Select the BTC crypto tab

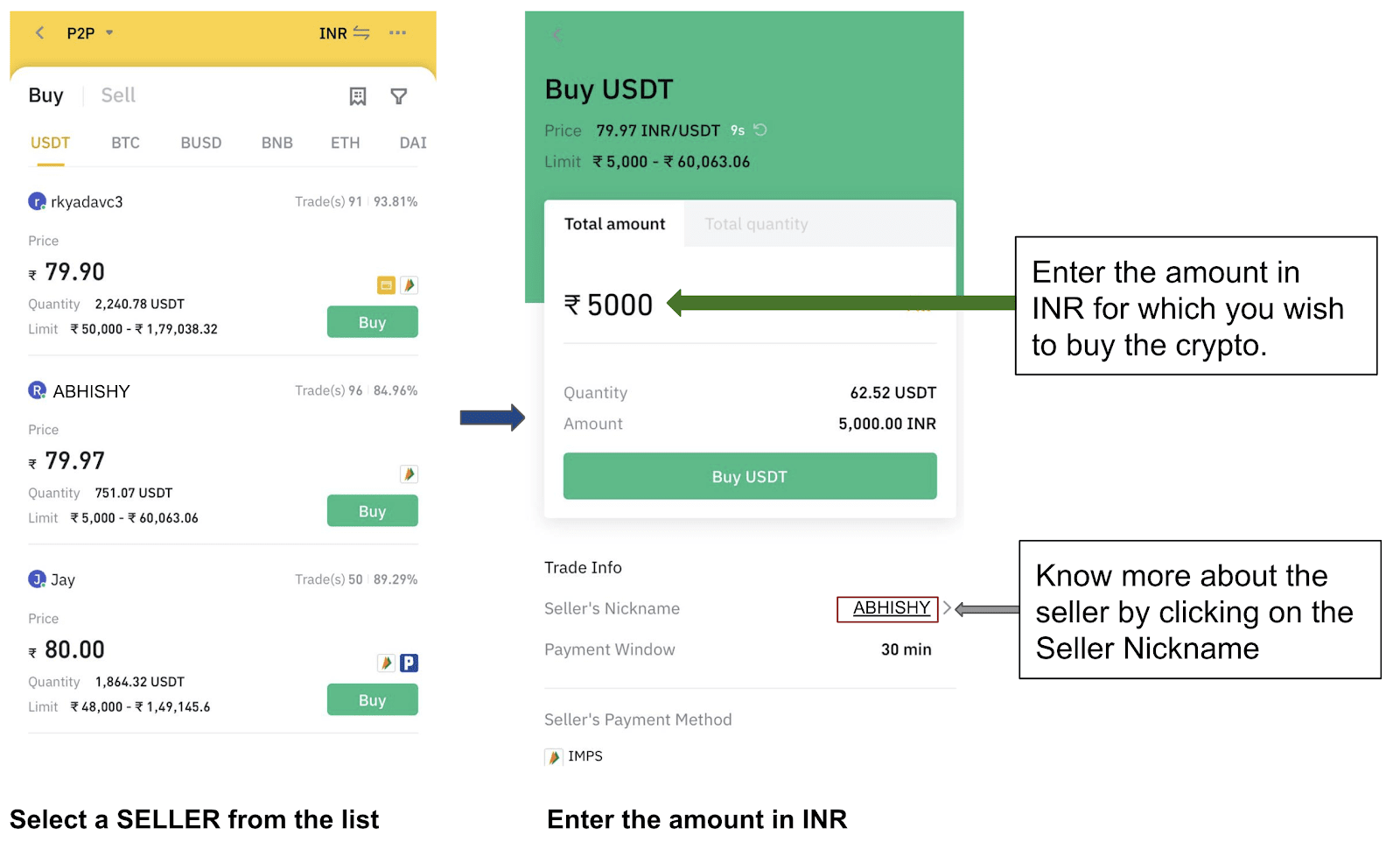click(125, 143)
